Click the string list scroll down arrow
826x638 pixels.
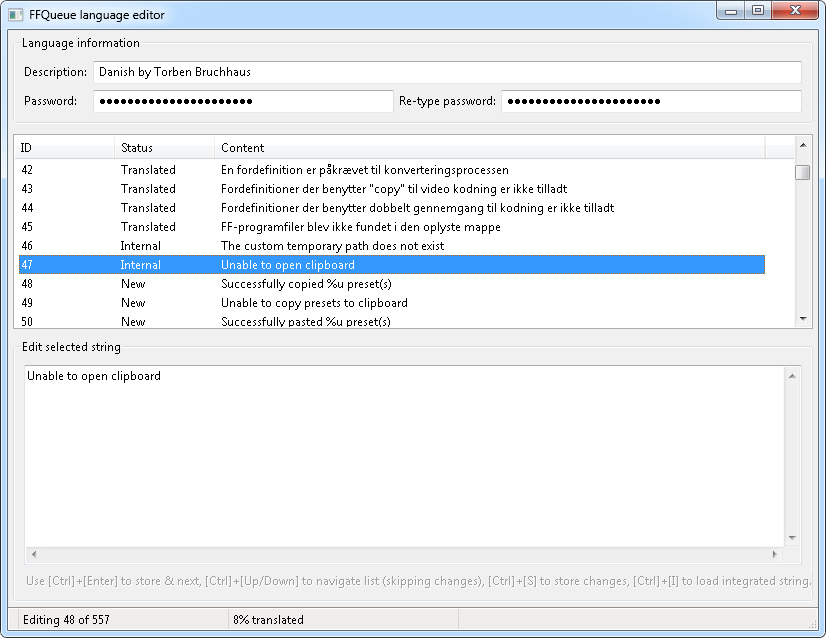[803, 319]
